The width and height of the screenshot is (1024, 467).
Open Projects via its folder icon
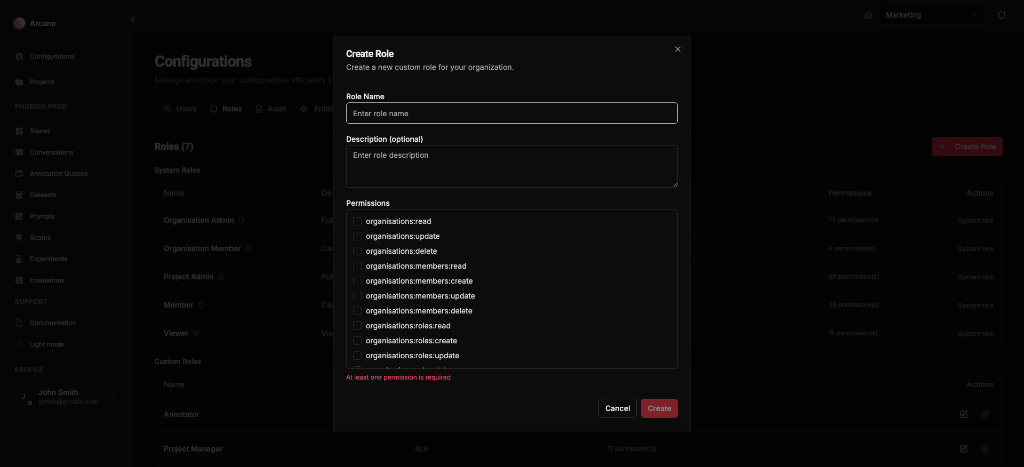tap(20, 82)
